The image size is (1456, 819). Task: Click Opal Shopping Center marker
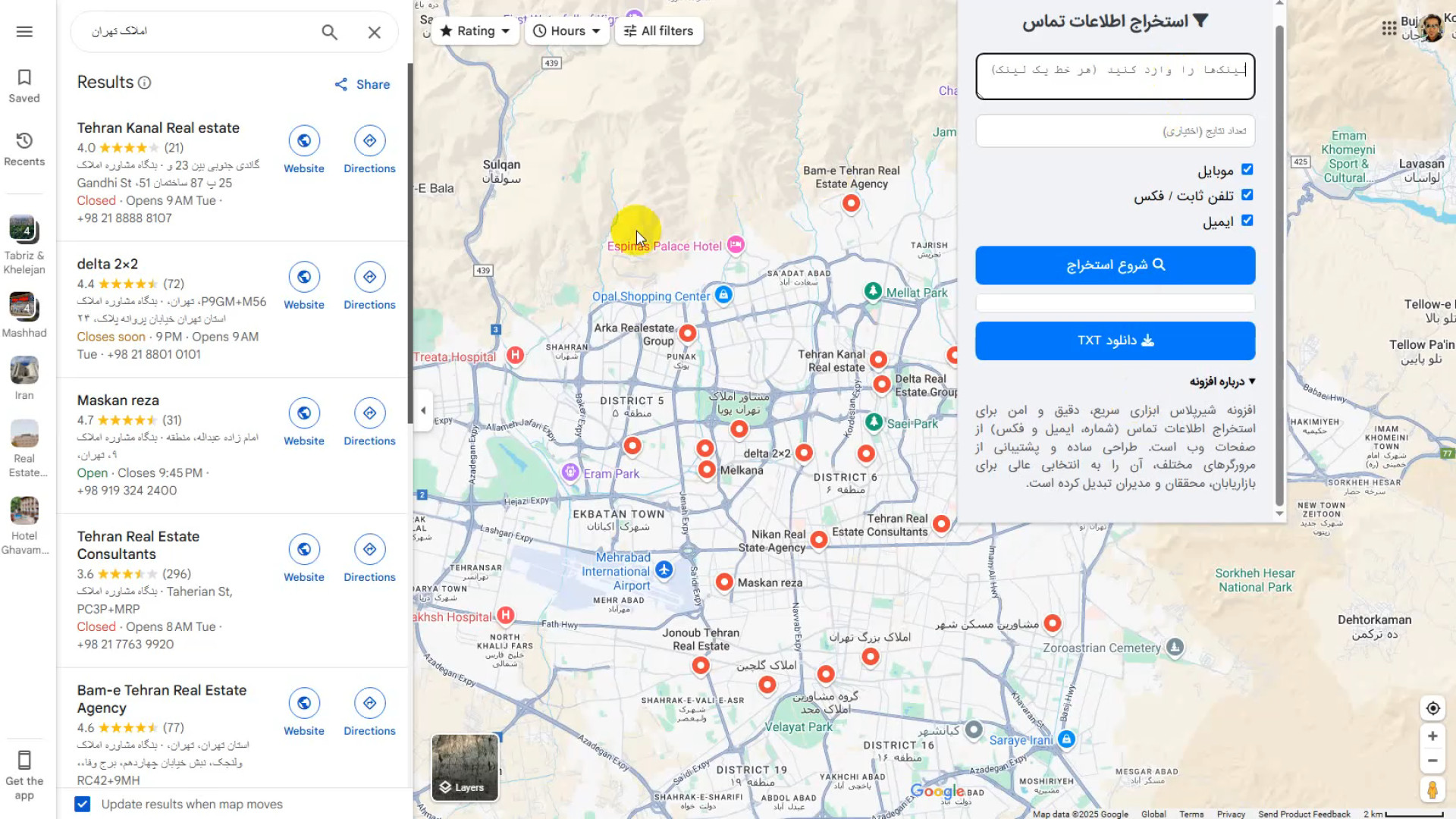point(723,295)
